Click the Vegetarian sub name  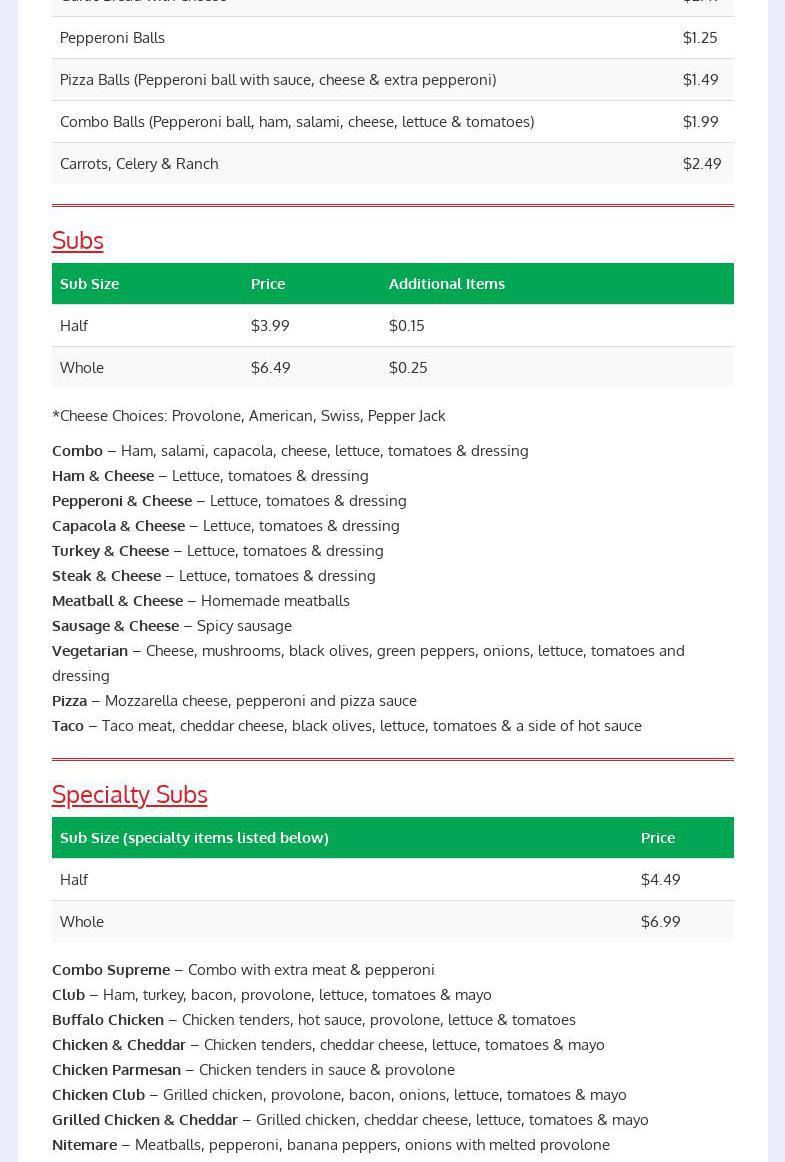tap(90, 651)
